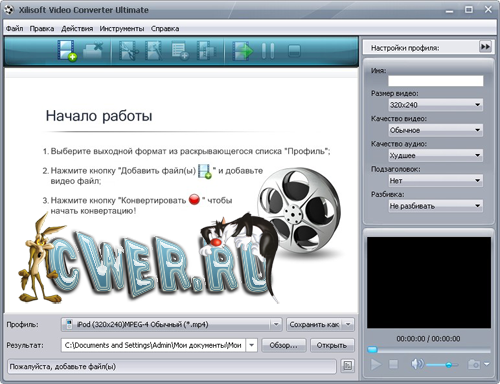Pause conversion using the toolbar pause icon
500x384 pixels.
pos(268,51)
